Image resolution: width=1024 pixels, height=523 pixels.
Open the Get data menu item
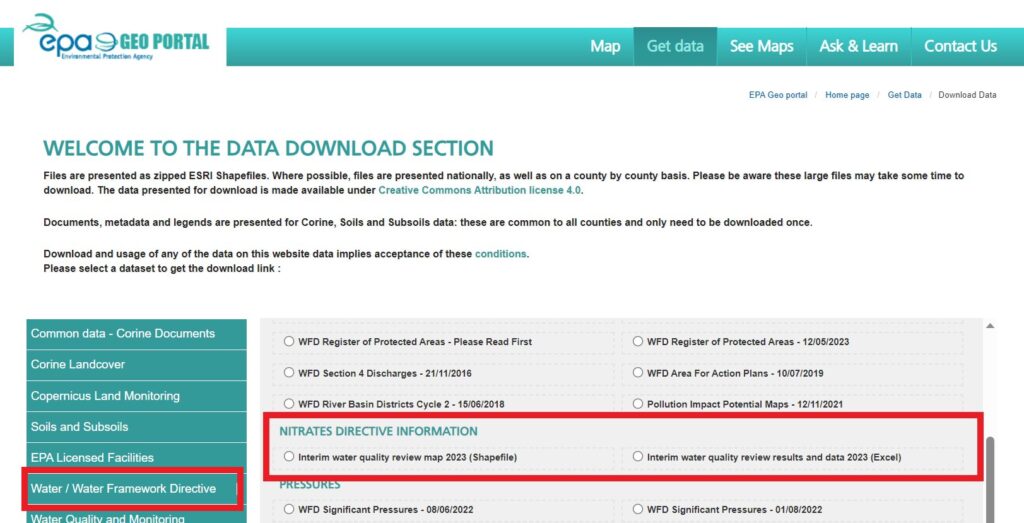tap(675, 46)
